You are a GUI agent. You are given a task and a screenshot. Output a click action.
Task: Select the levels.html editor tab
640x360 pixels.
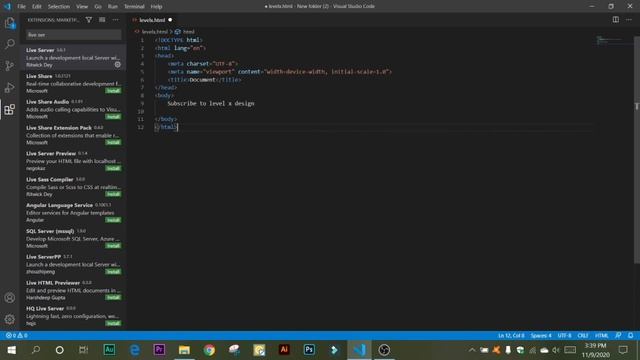[152, 20]
